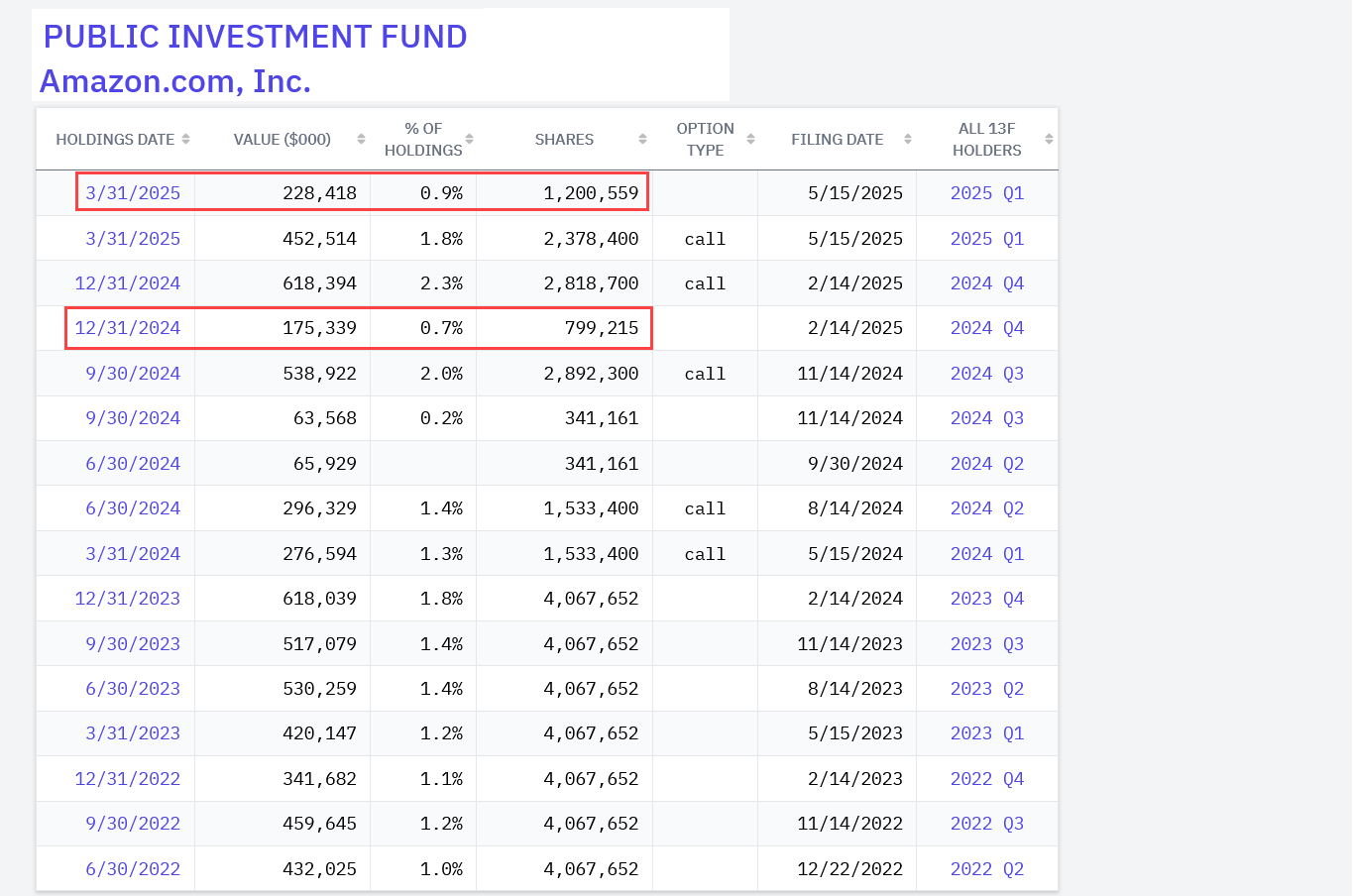Open the 9/30/2024 date in the 538,922 row
Screen dimensions: 1353x896
click(133, 374)
